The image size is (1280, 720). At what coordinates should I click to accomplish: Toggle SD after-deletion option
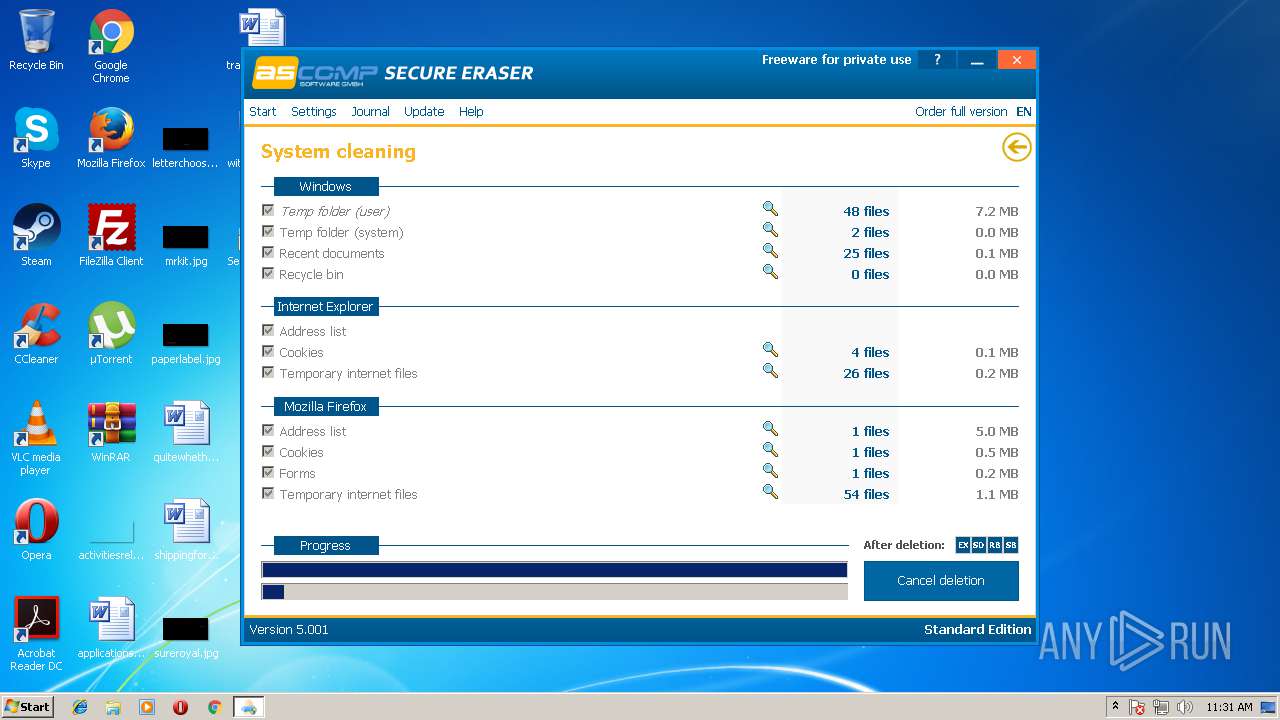point(979,545)
